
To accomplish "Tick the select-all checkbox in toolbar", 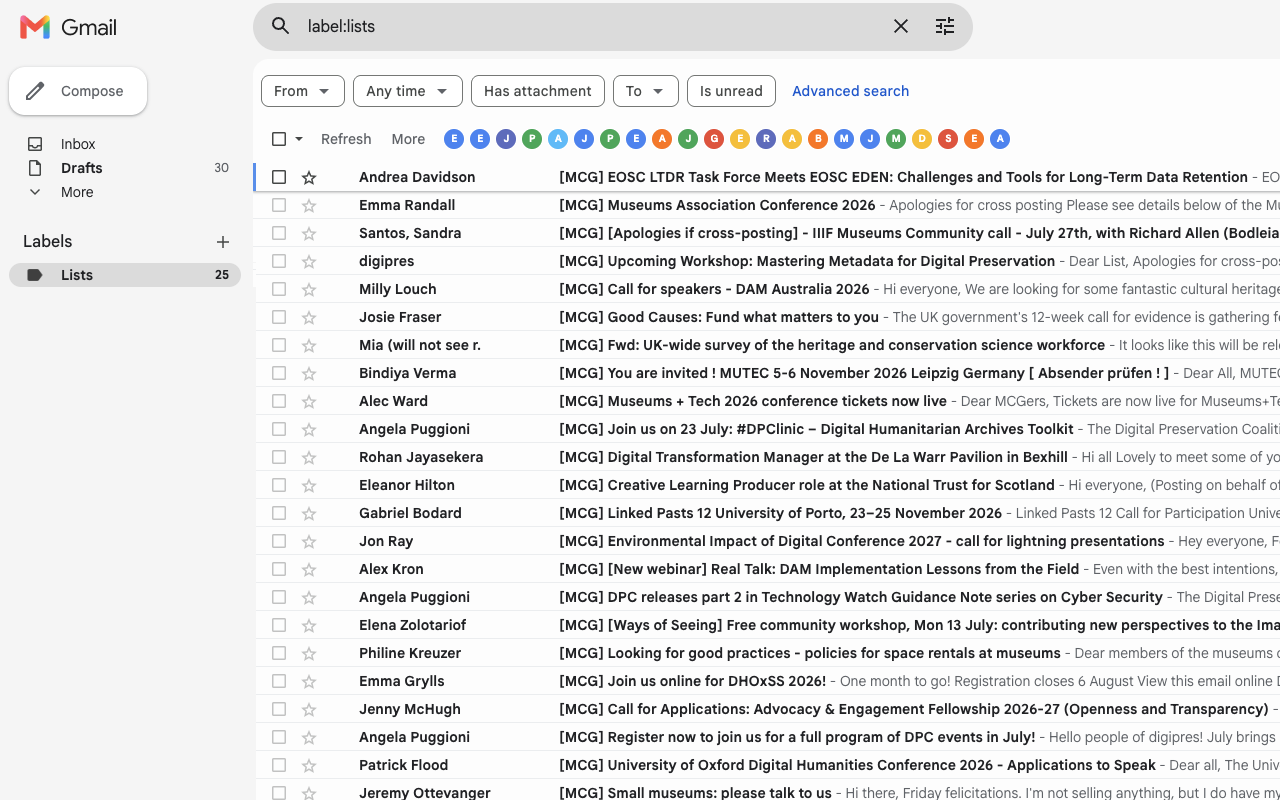I will [279, 139].
